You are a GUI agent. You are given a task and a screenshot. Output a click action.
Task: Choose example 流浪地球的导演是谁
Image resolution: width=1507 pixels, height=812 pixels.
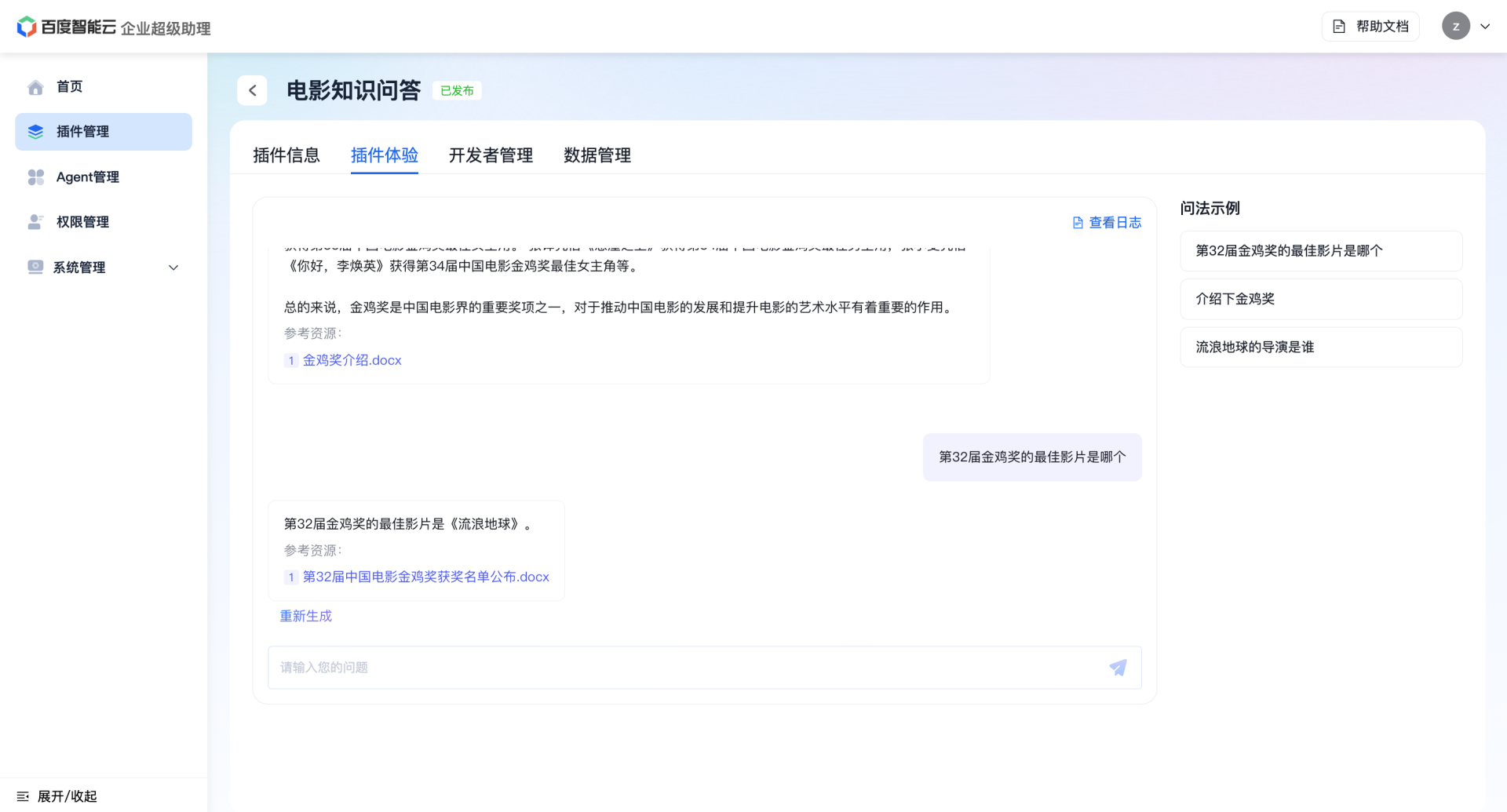point(1321,347)
